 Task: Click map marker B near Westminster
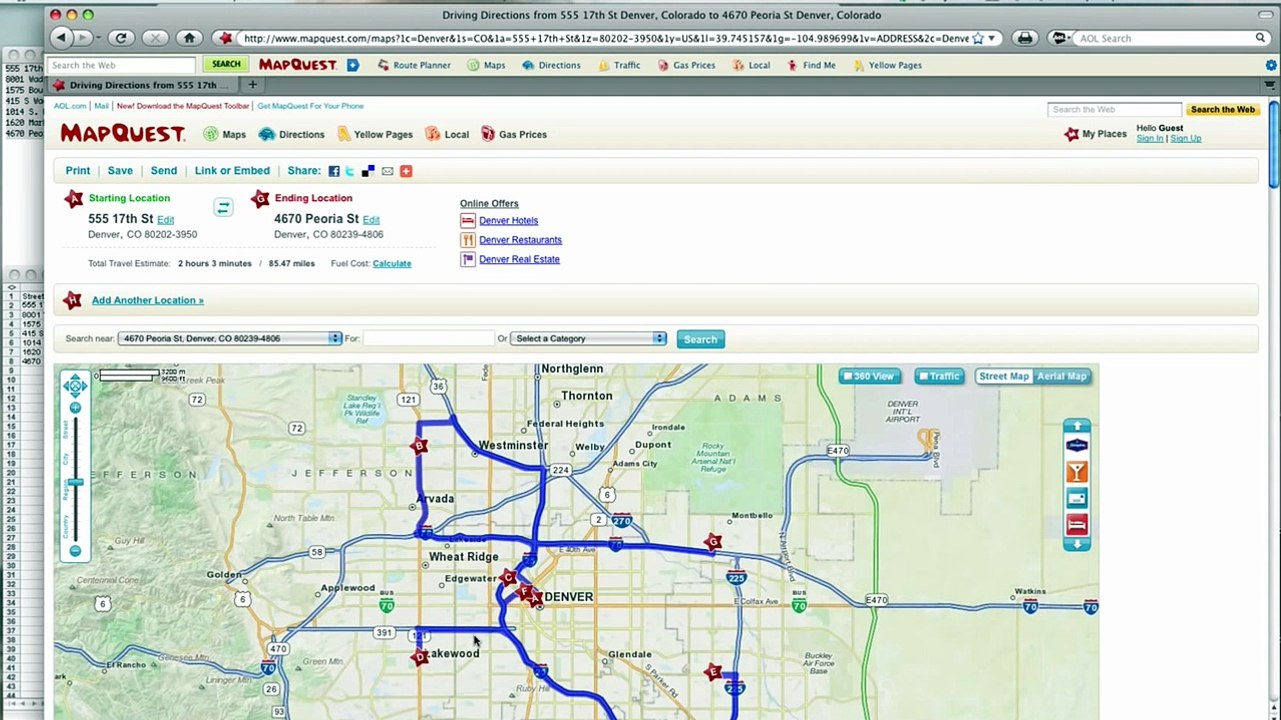point(420,446)
